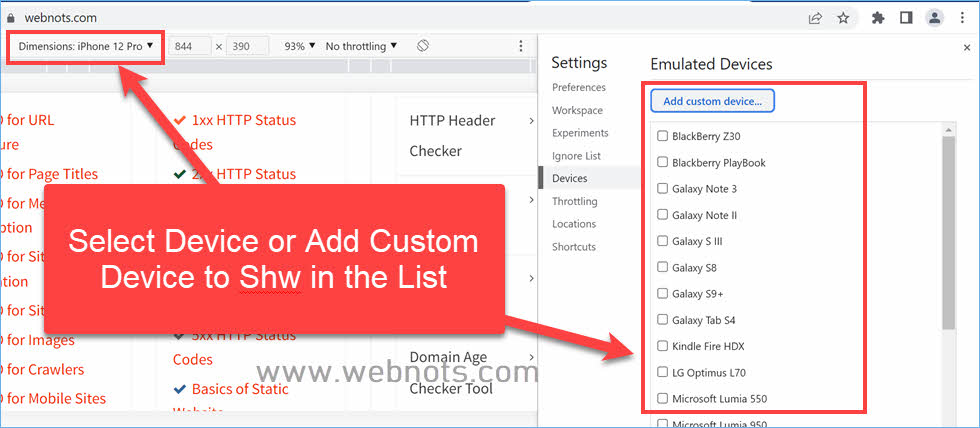Switch to the Throttling settings tab

point(574,201)
